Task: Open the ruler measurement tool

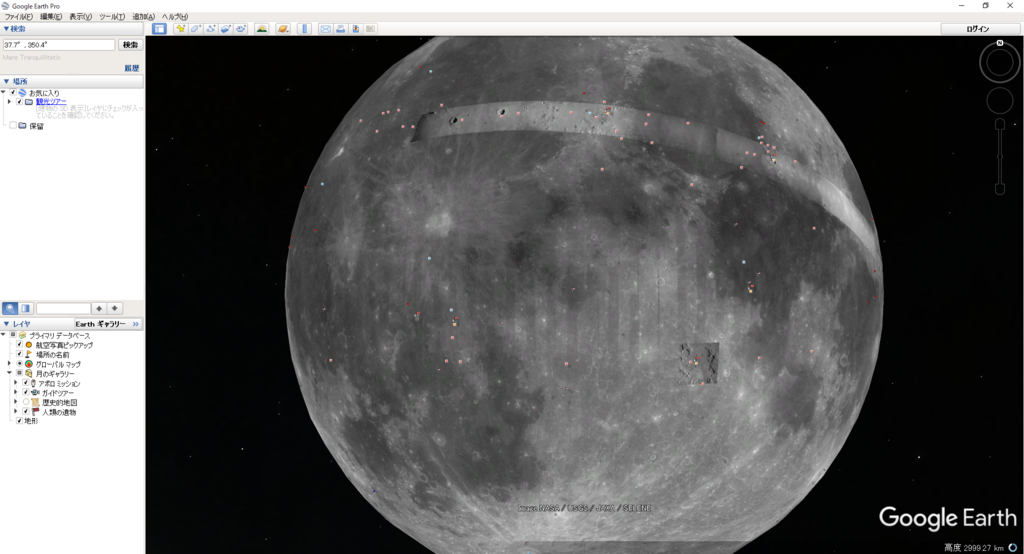Action: [x=304, y=29]
